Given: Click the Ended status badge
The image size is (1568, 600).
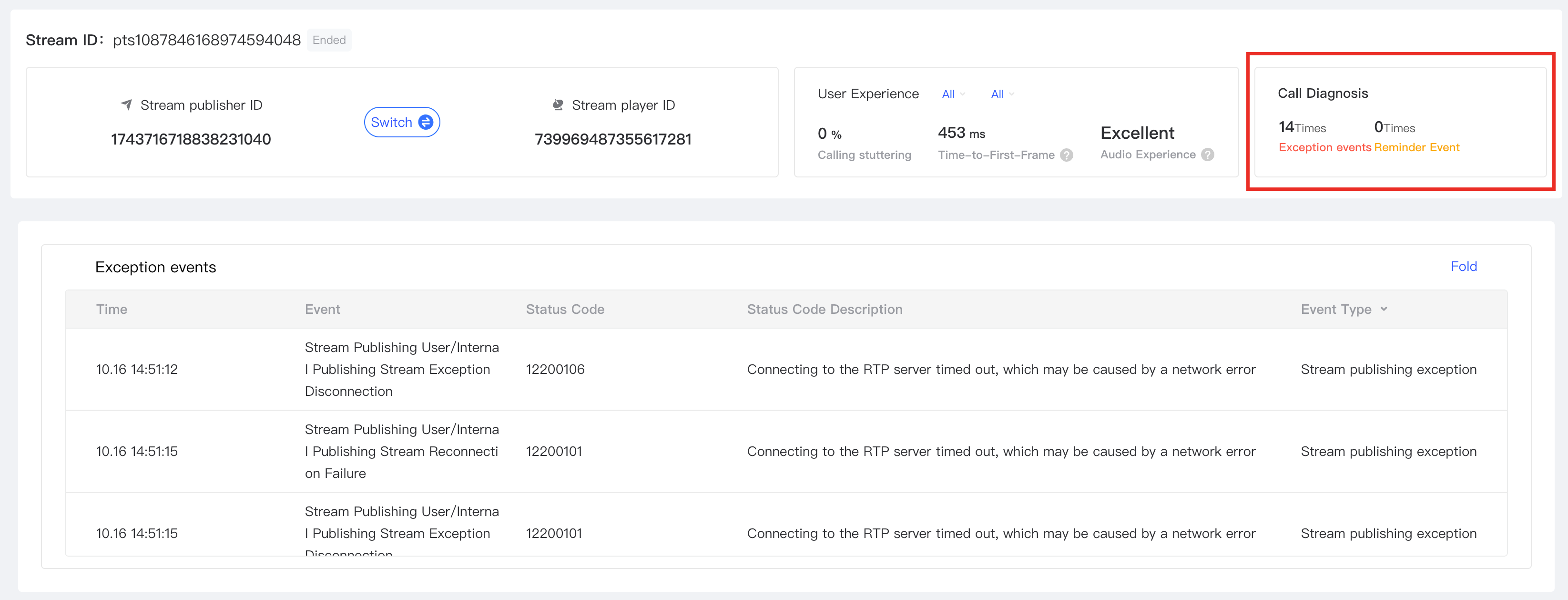Looking at the screenshot, I should (329, 40).
